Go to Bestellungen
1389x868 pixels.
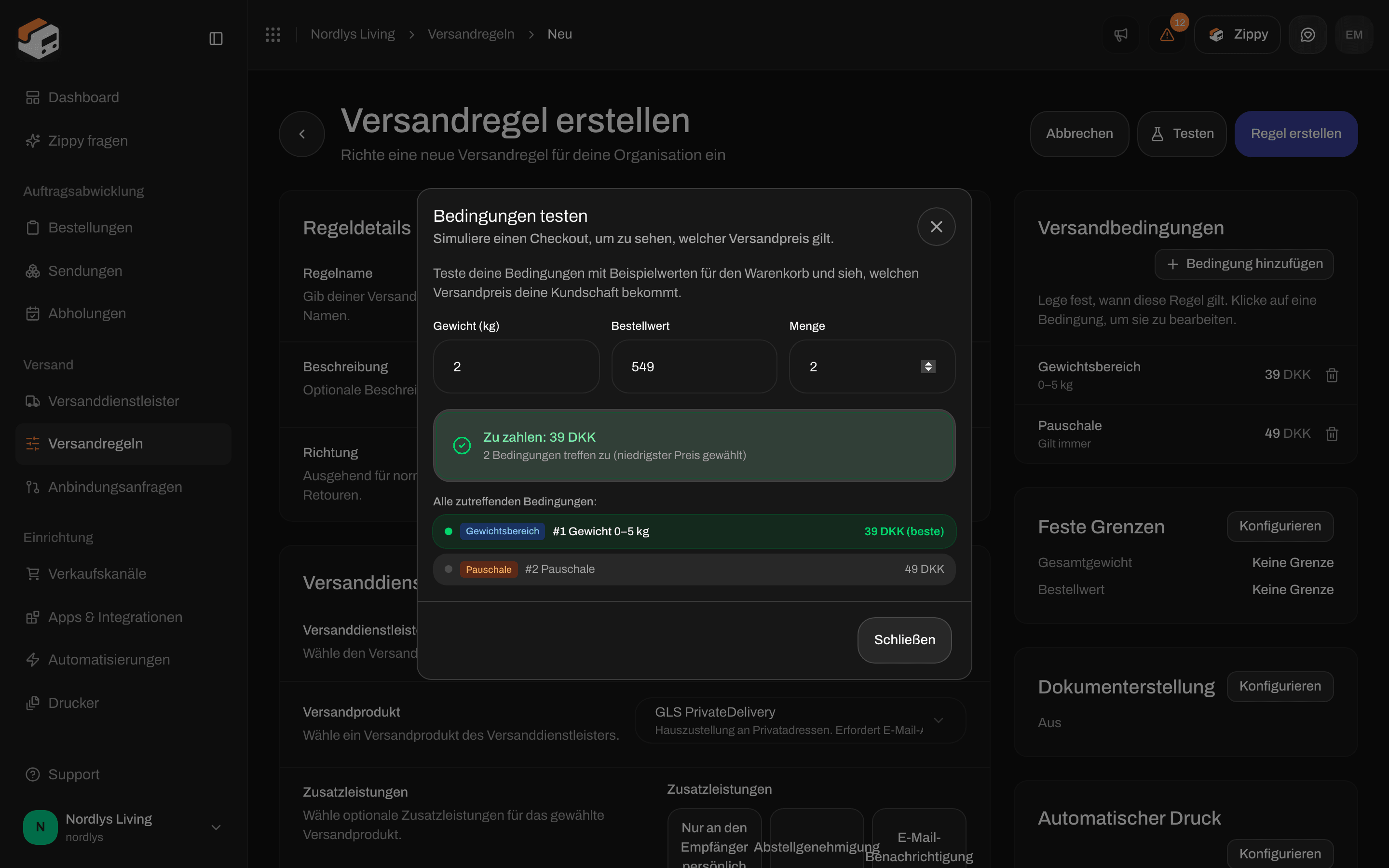tap(123, 227)
